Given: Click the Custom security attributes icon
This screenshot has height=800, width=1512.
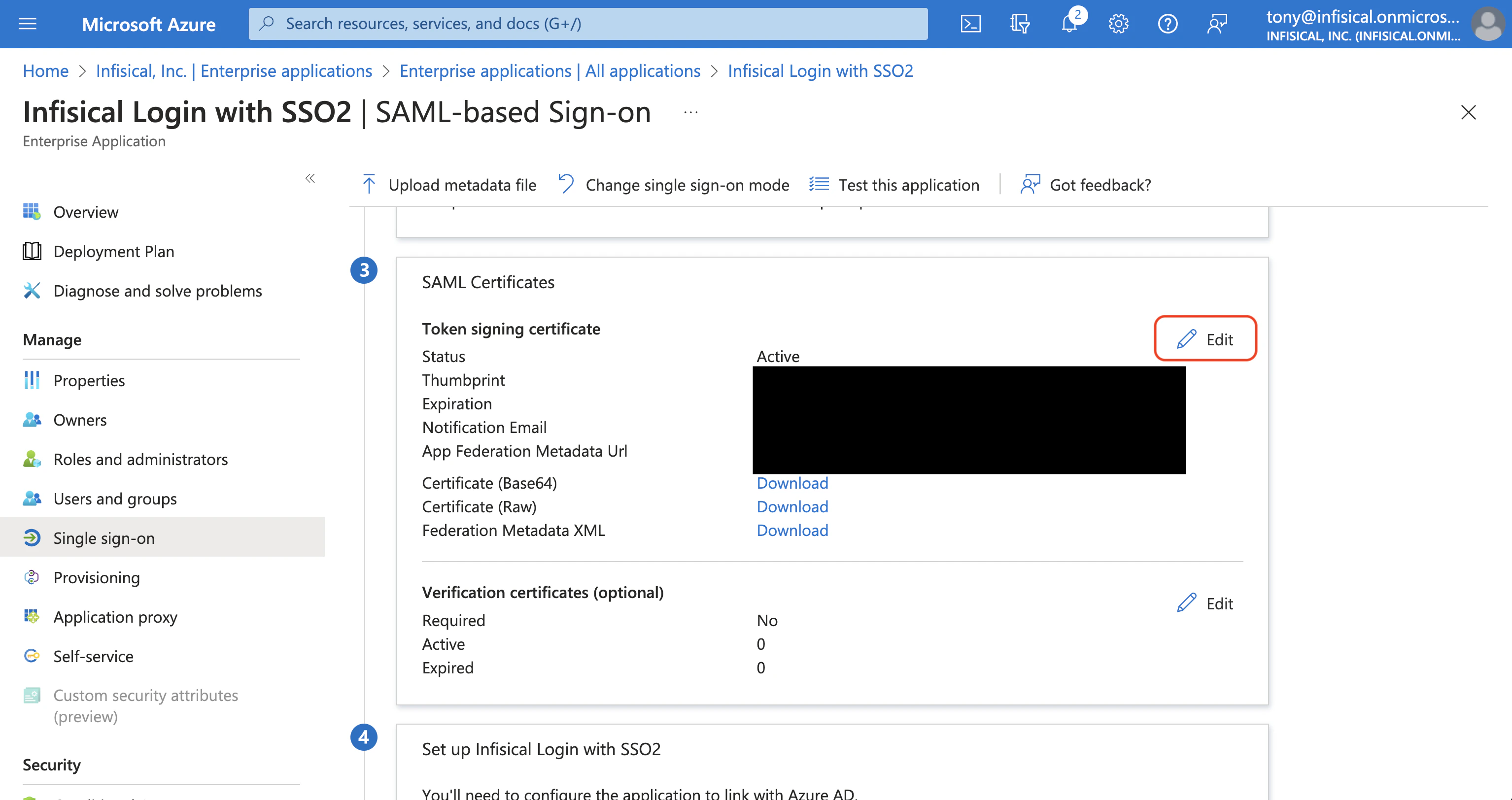Looking at the screenshot, I should point(32,695).
